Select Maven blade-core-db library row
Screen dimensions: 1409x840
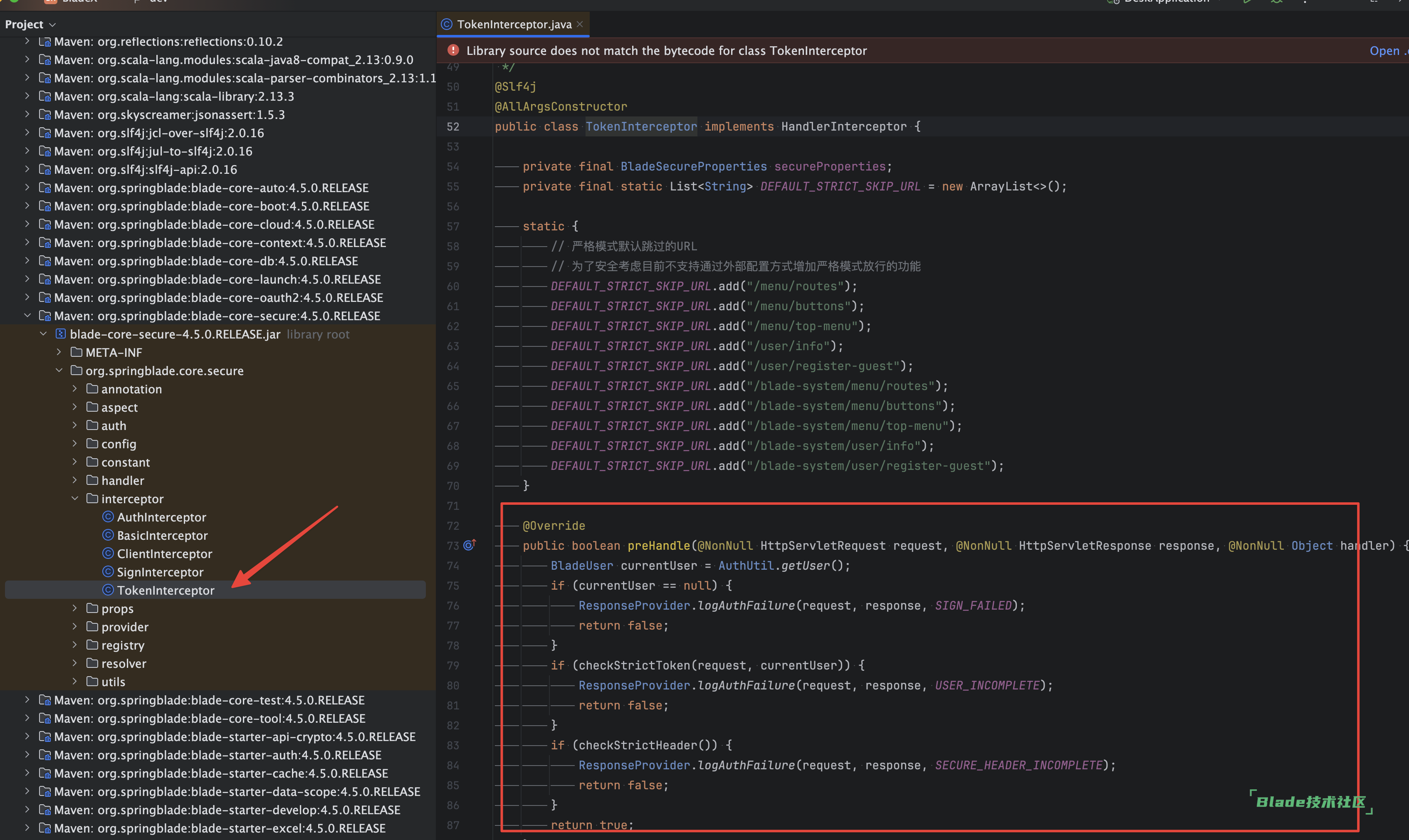point(218,261)
